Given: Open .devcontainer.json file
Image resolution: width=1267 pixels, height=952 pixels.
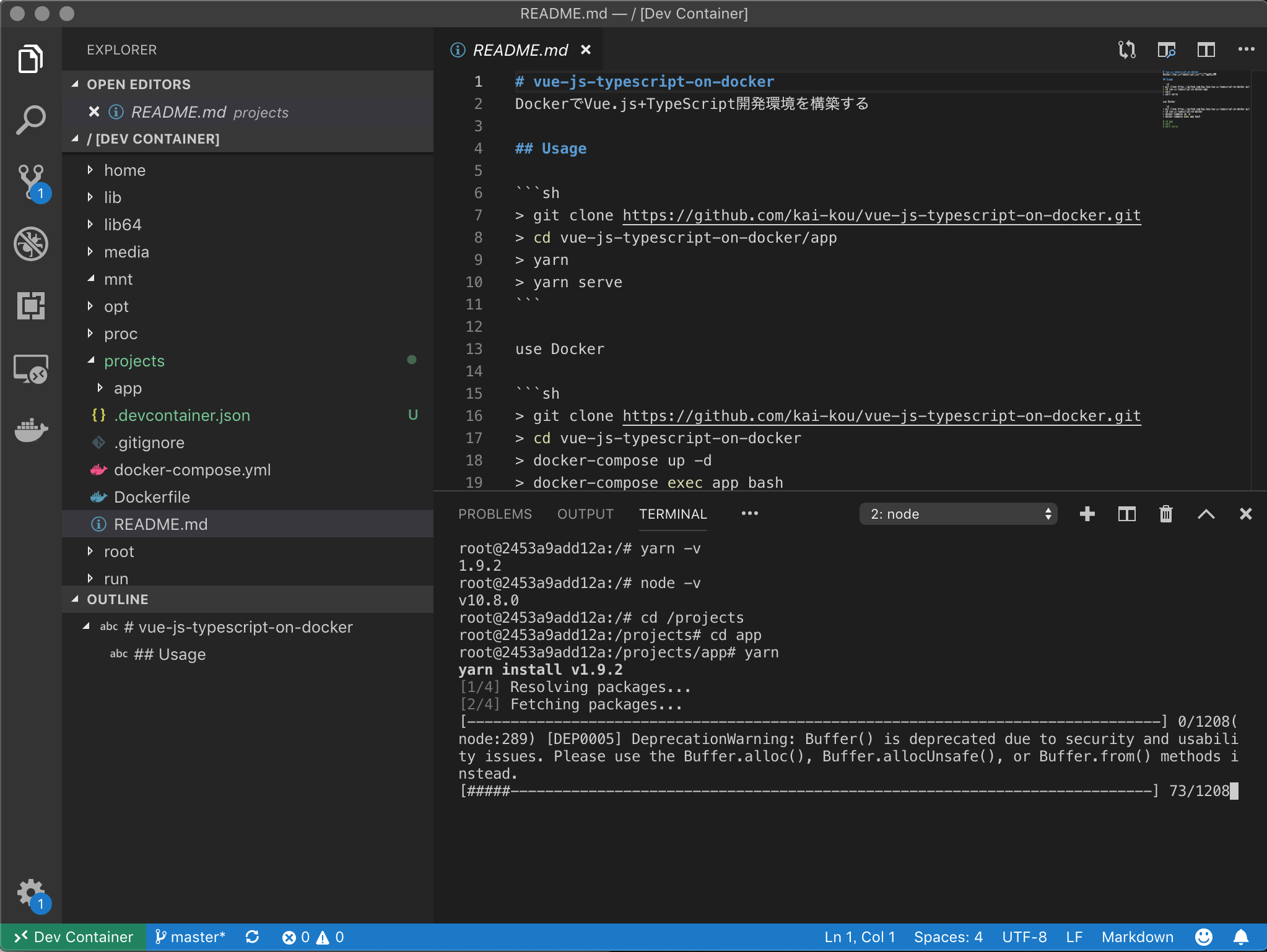Looking at the screenshot, I should coord(248,415).
